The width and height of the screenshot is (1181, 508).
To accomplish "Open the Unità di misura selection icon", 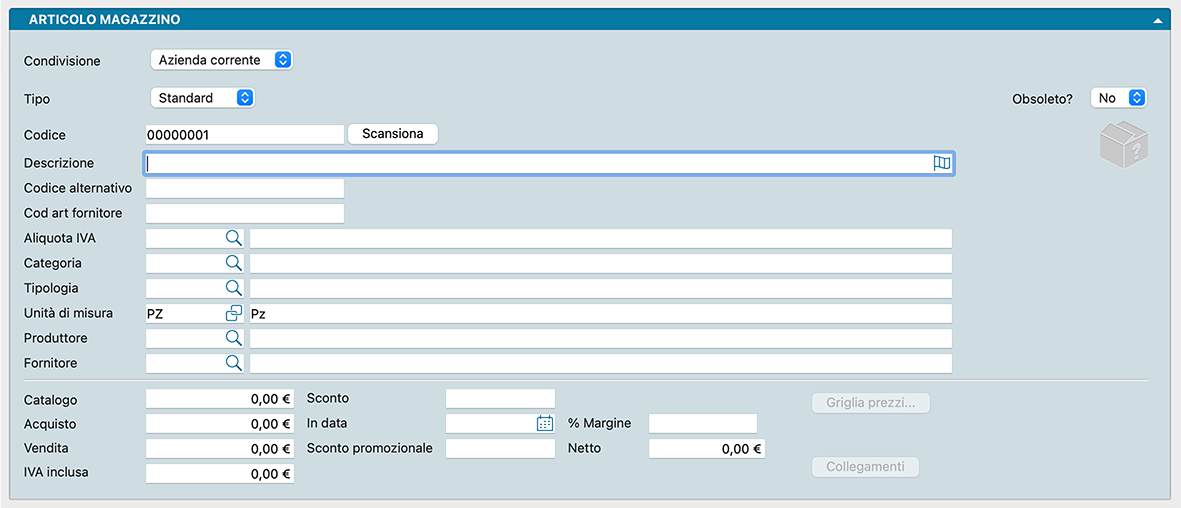I will (x=234, y=313).
